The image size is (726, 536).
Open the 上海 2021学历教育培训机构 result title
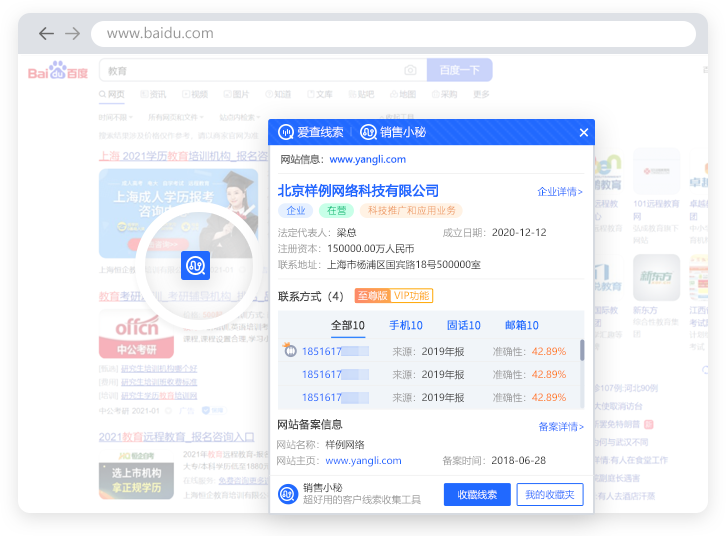183,156
